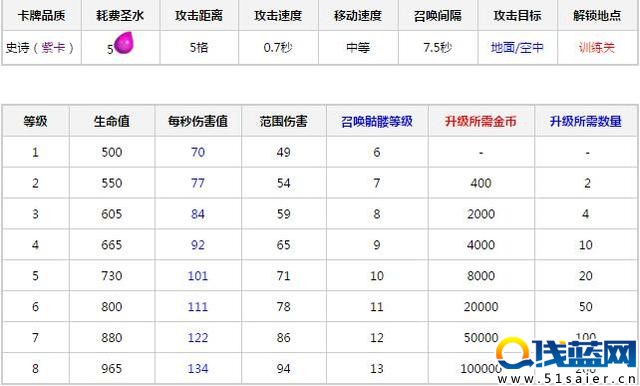The width and height of the screenshot is (640, 386).
Task: Click damage-per-second value 122
Action: point(198,337)
